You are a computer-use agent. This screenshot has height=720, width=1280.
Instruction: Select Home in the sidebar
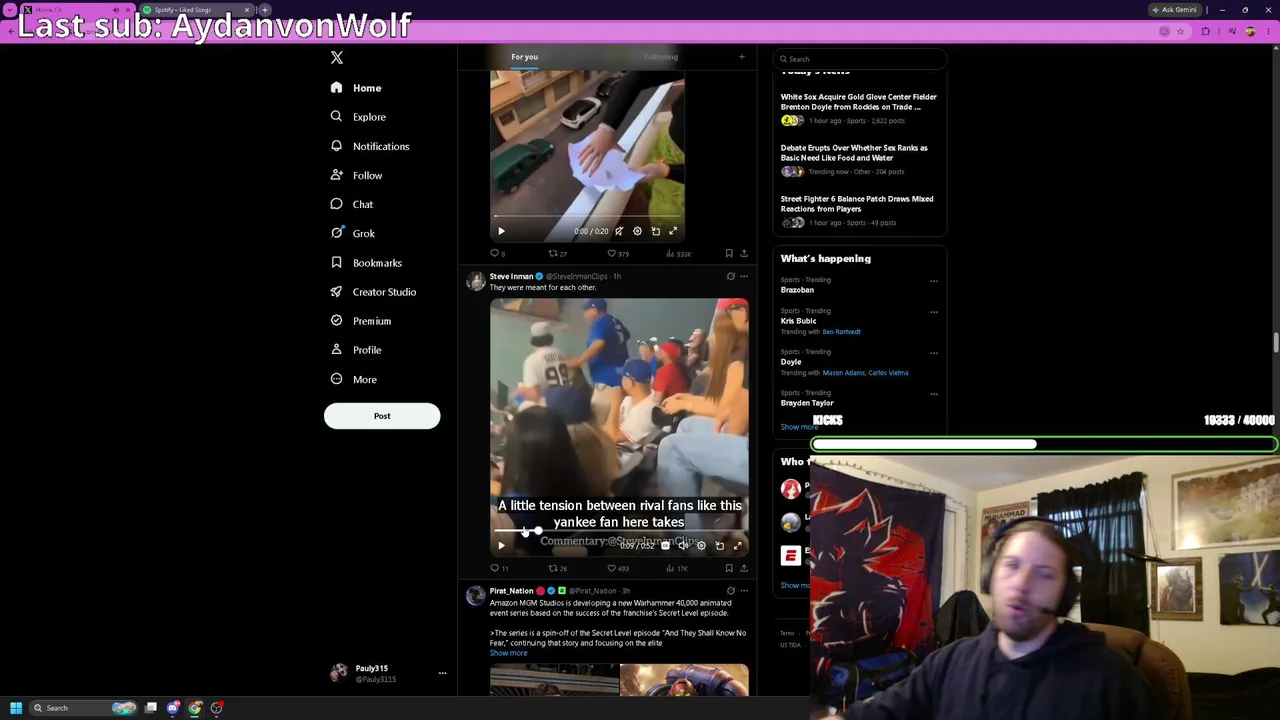click(x=356, y=88)
